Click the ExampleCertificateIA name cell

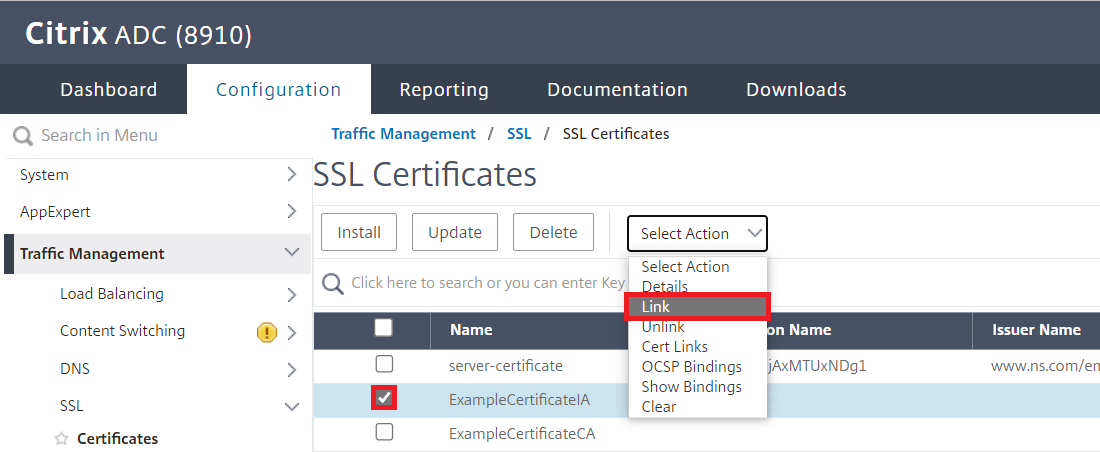(519, 400)
